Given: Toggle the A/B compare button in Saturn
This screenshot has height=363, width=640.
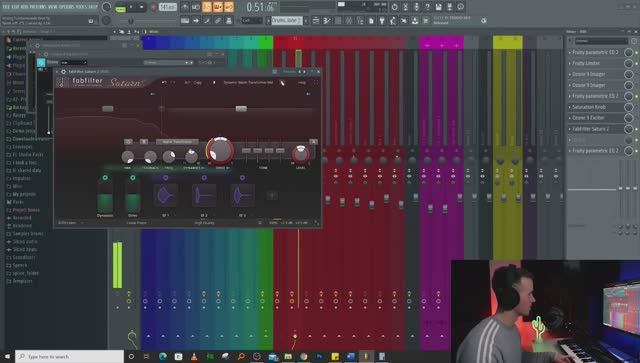Looking at the screenshot, I should coord(187,82).
